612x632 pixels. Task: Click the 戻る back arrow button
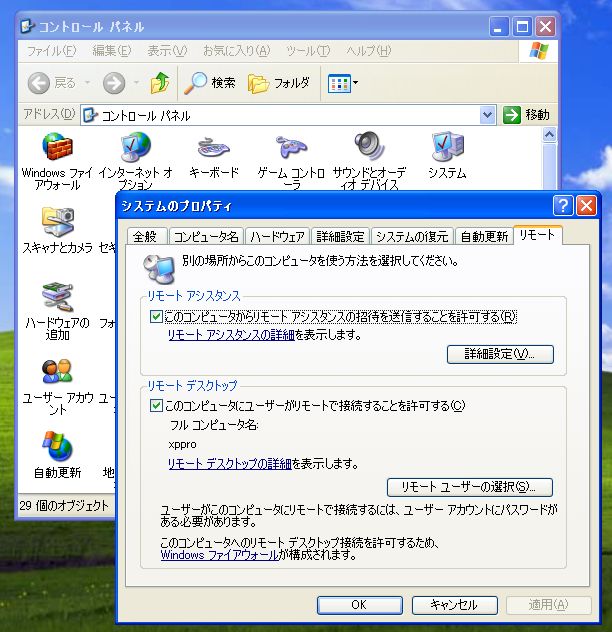[52, 83]
